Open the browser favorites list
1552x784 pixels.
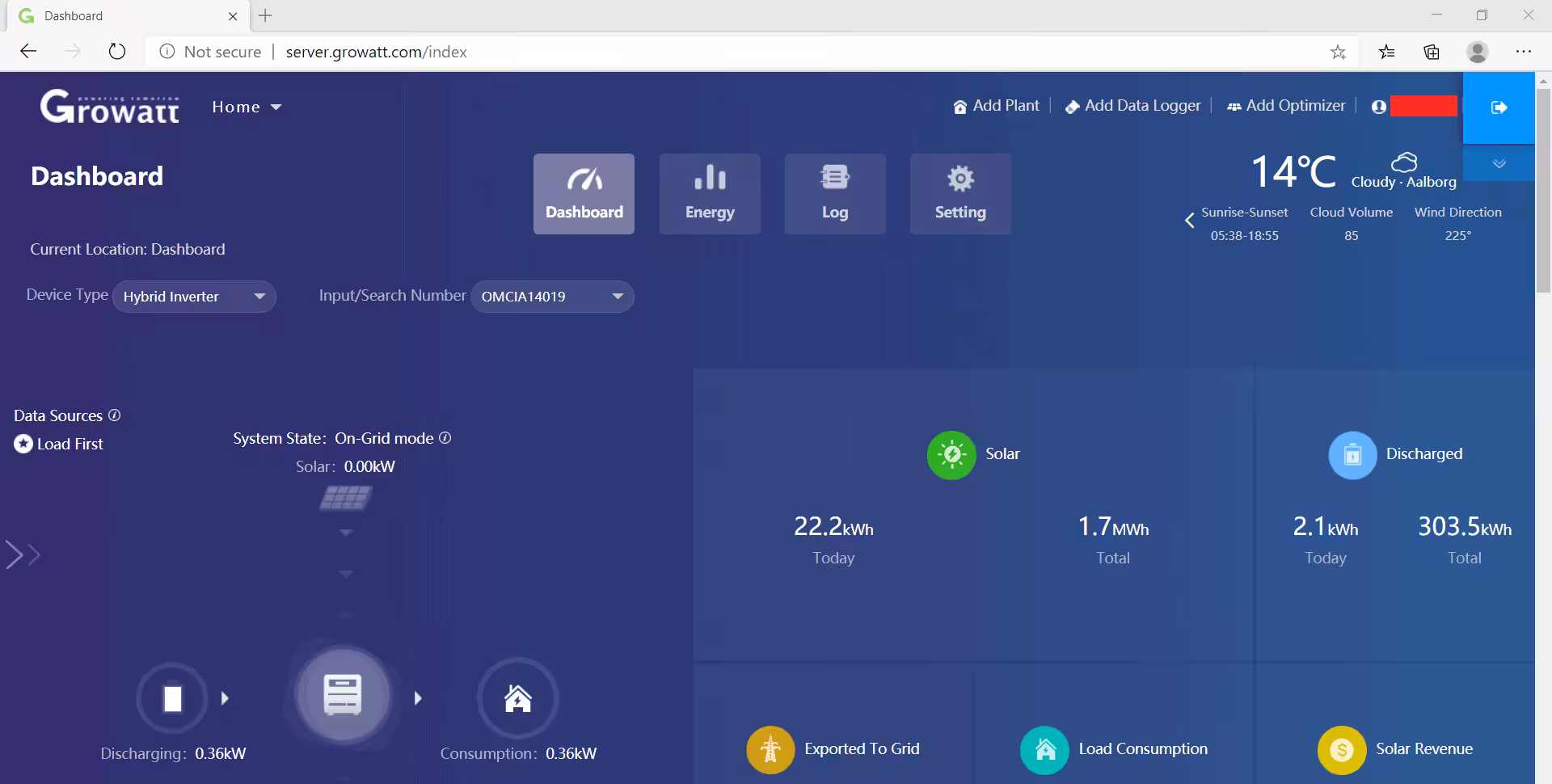[1387, 52]
